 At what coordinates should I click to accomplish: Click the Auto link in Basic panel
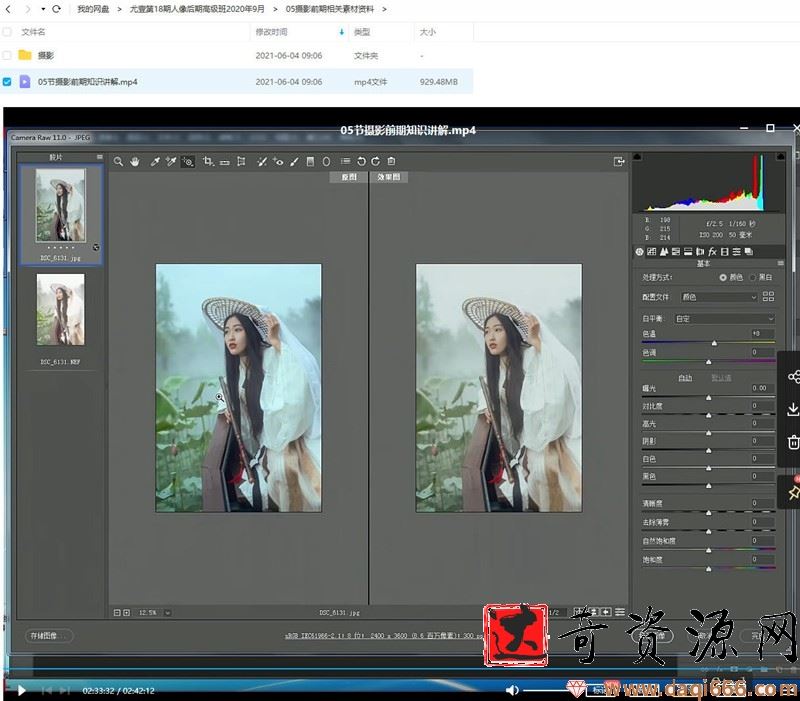tap(685, 378)
